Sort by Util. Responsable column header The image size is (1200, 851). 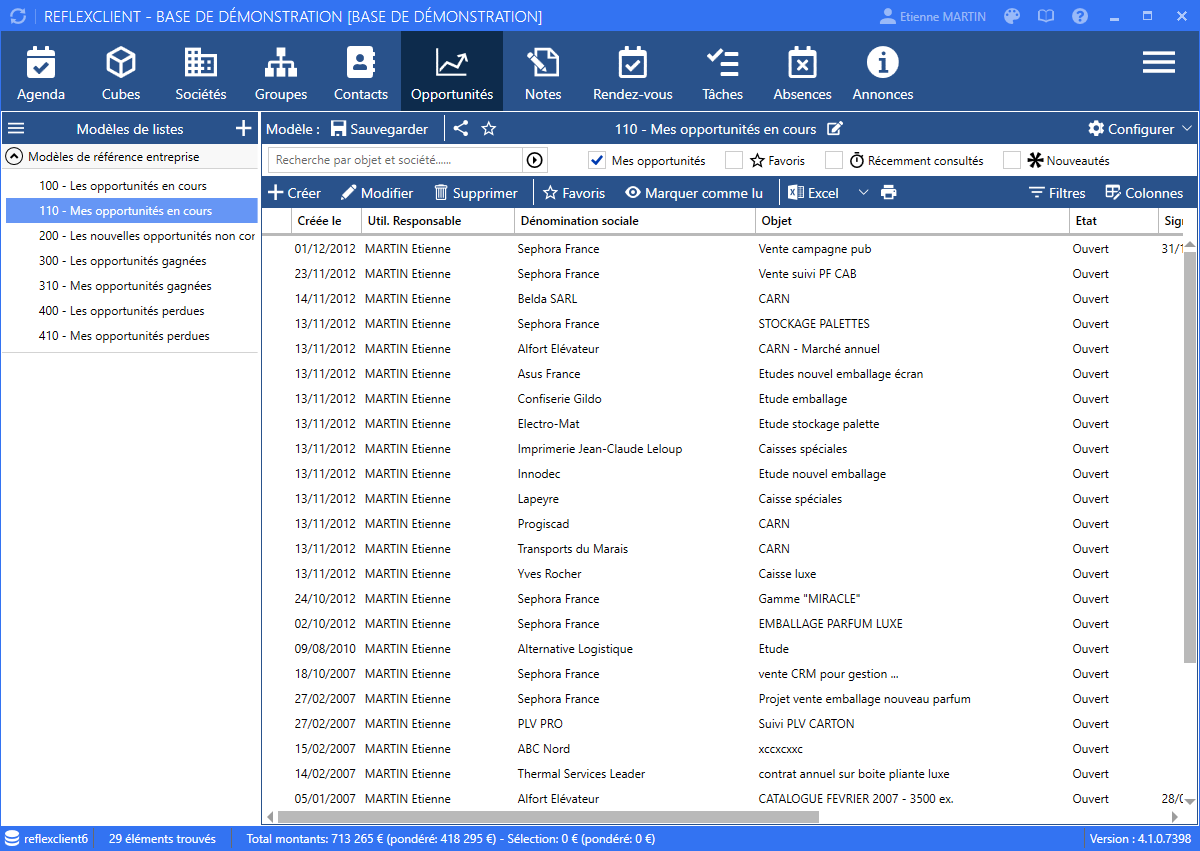pos(438,220)
